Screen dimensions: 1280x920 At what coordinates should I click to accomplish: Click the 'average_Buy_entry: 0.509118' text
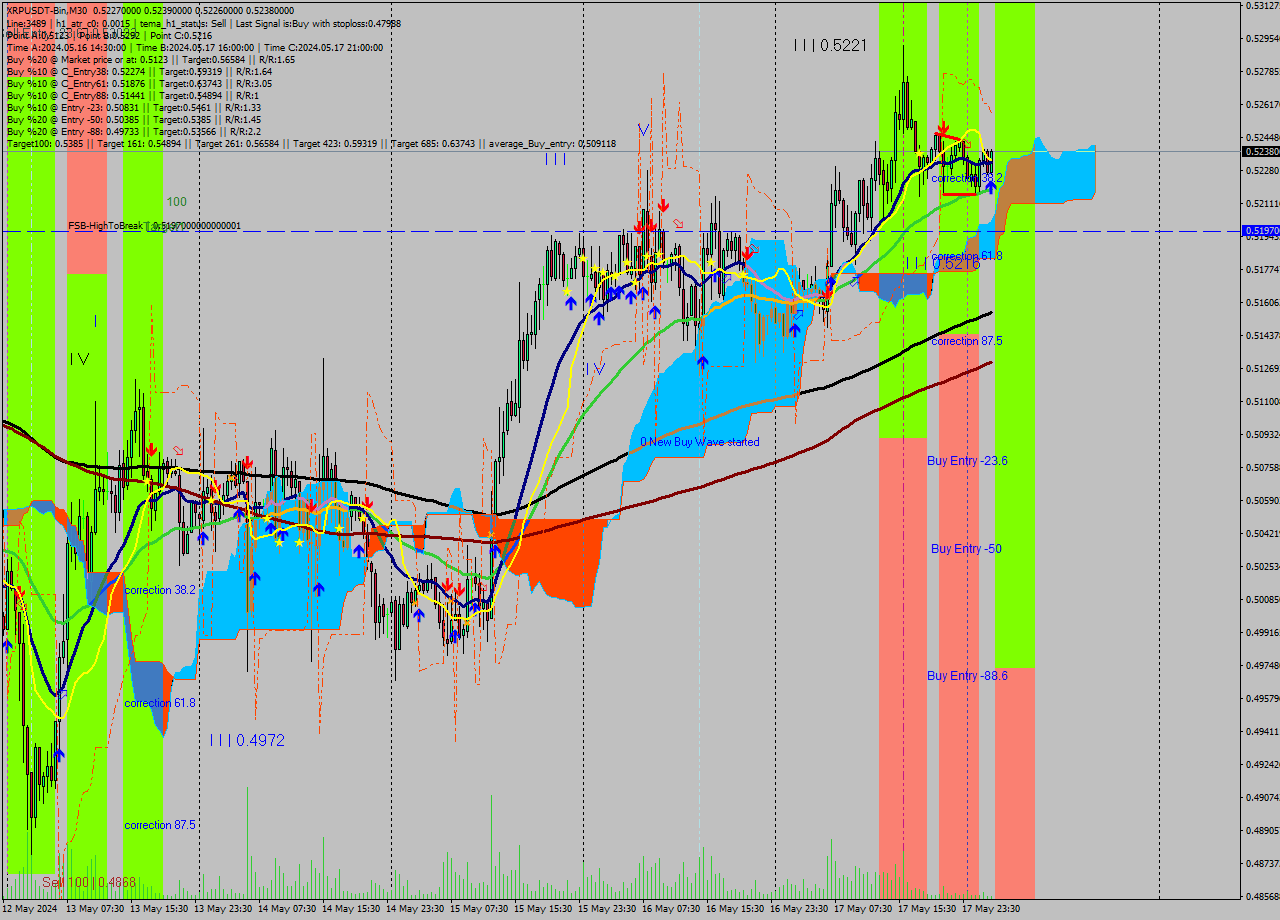pyautogui.click(x=552, y=144)
